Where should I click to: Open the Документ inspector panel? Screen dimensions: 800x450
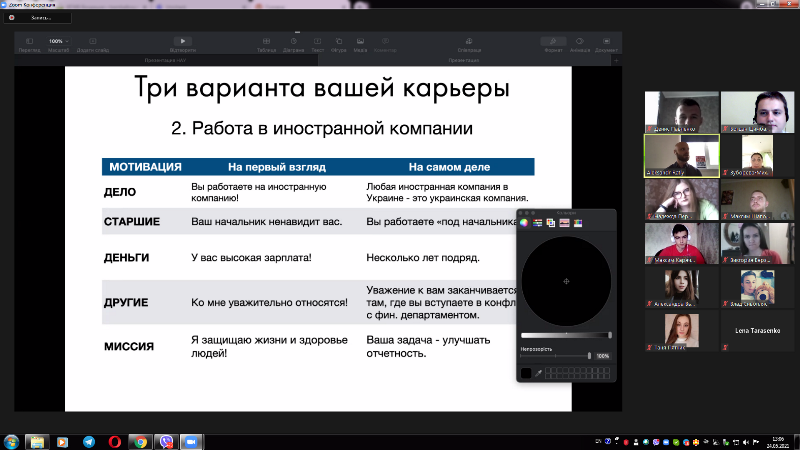pyautogui.click(x=606, y=41)
